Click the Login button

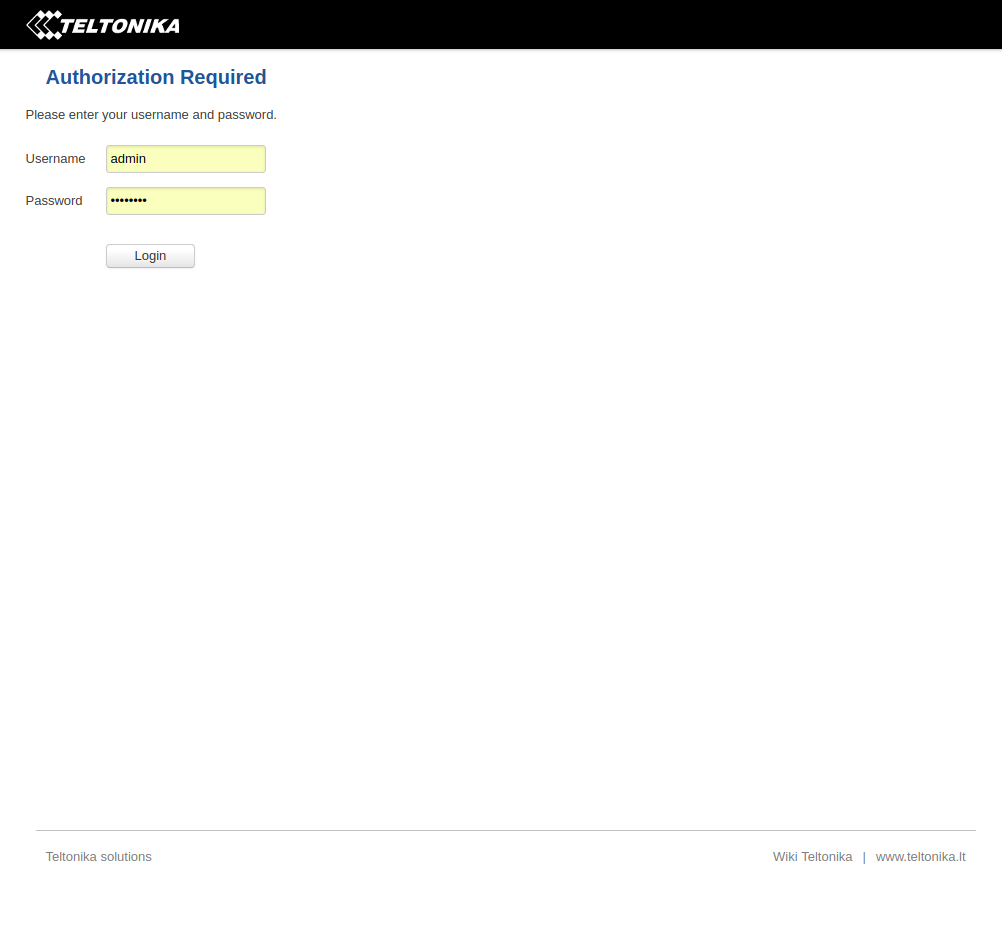tap(150, 256)
